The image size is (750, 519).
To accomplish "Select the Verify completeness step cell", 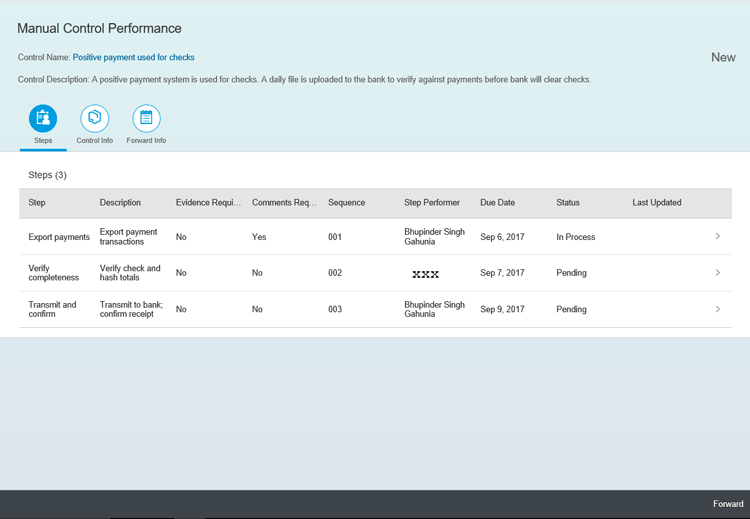I will click(x=54, y=273).
